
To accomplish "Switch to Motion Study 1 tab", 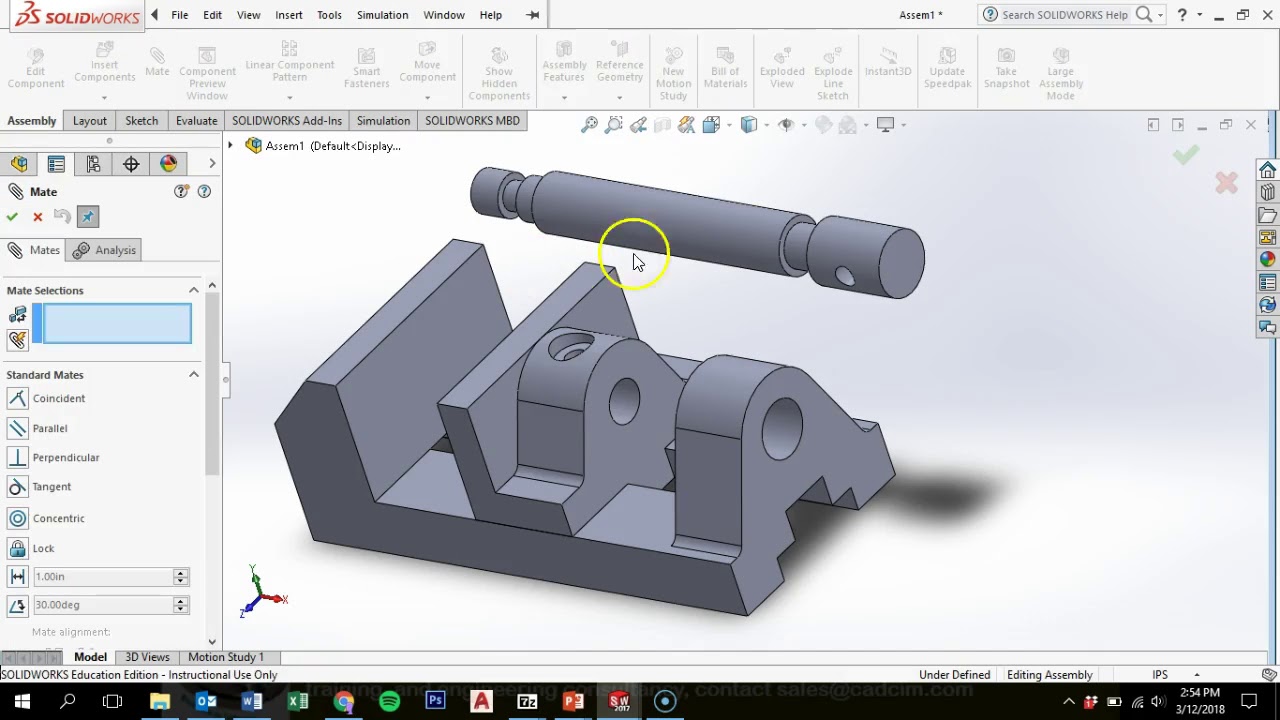I will coord(226,657).
